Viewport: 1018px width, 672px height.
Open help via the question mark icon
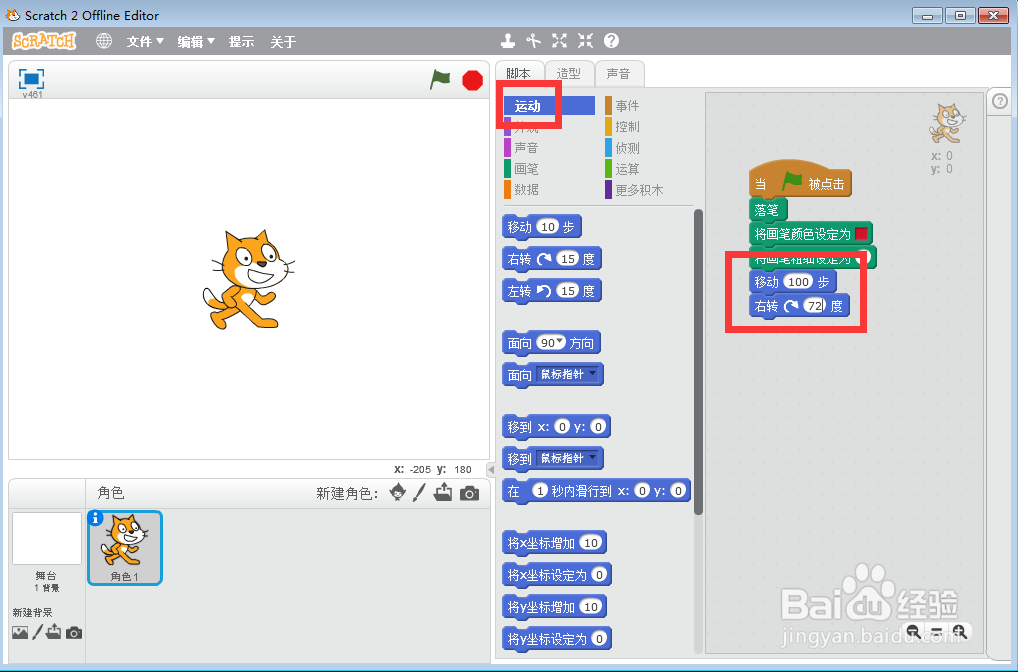[611, 41]
